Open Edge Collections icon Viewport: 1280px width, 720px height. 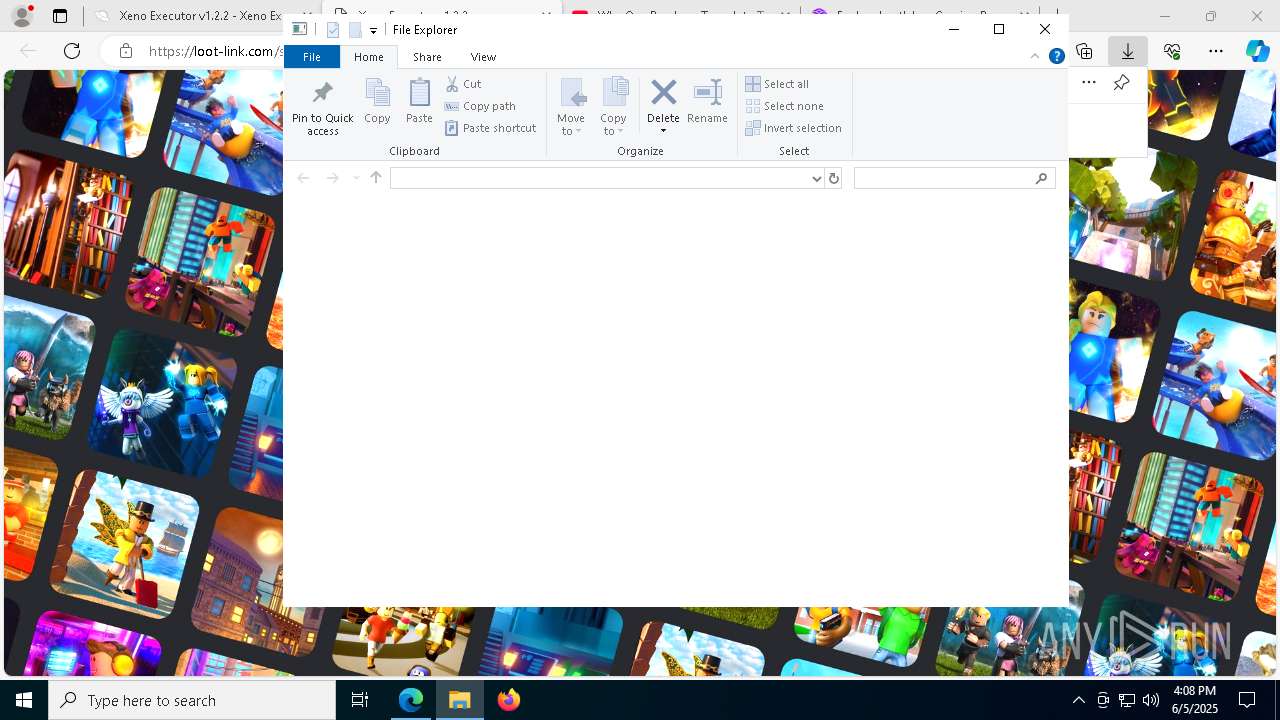[1084, 51]
